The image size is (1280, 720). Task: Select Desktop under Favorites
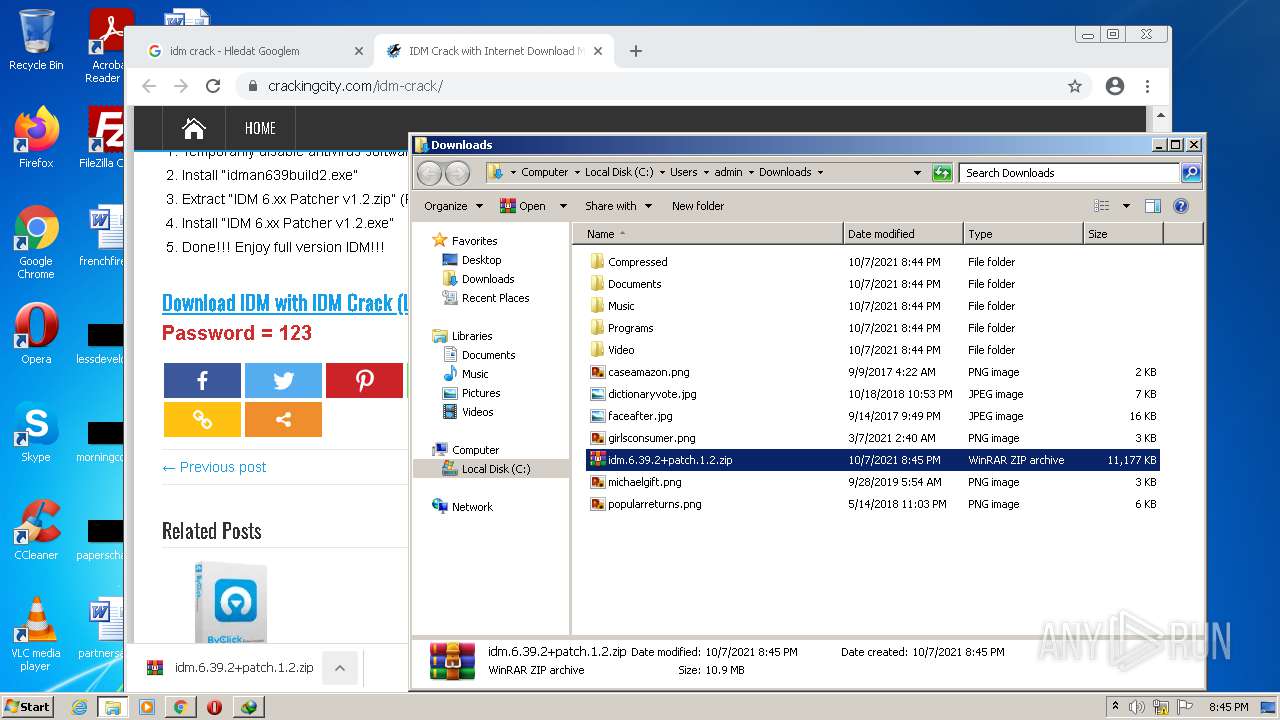pos(481,260)
